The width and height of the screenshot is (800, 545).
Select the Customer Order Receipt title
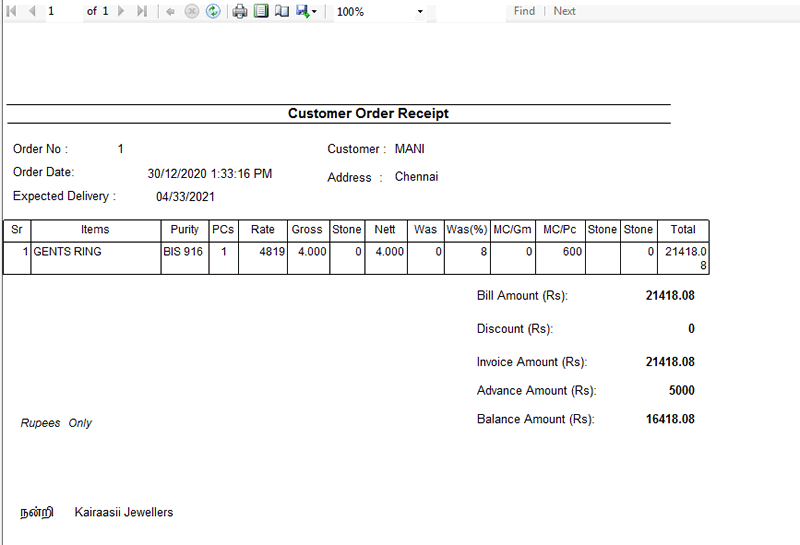point(368,113)
